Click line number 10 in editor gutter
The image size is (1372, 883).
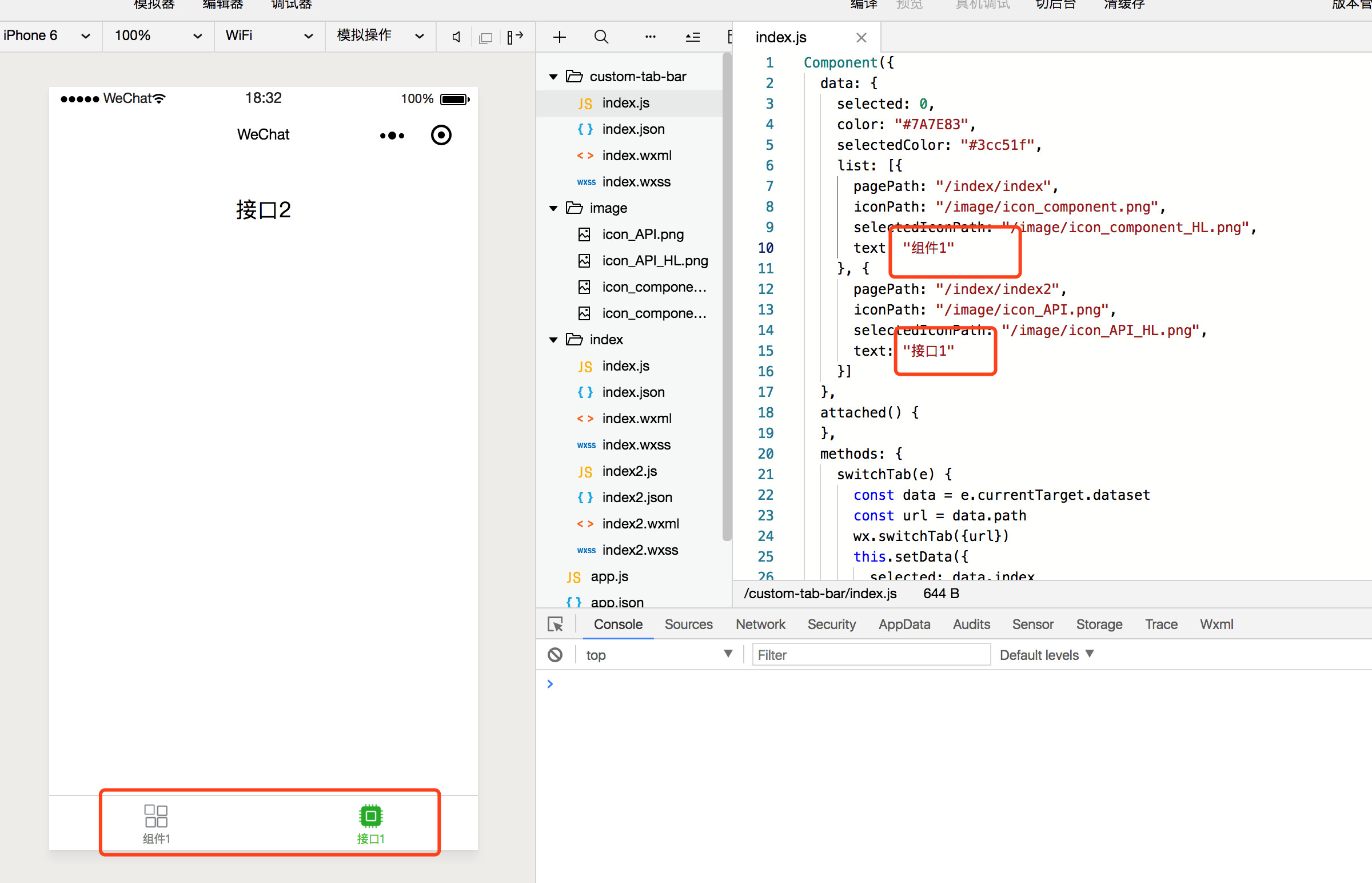pos(765,248)
